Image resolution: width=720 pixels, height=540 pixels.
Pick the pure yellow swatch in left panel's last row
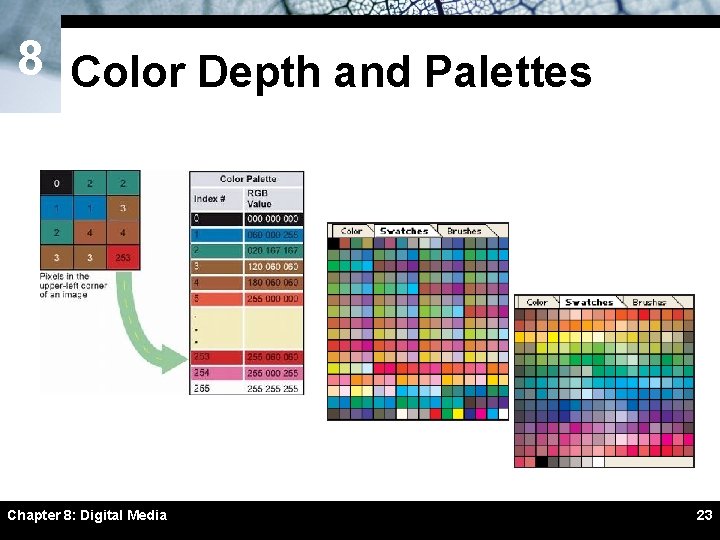pos(458,414)
